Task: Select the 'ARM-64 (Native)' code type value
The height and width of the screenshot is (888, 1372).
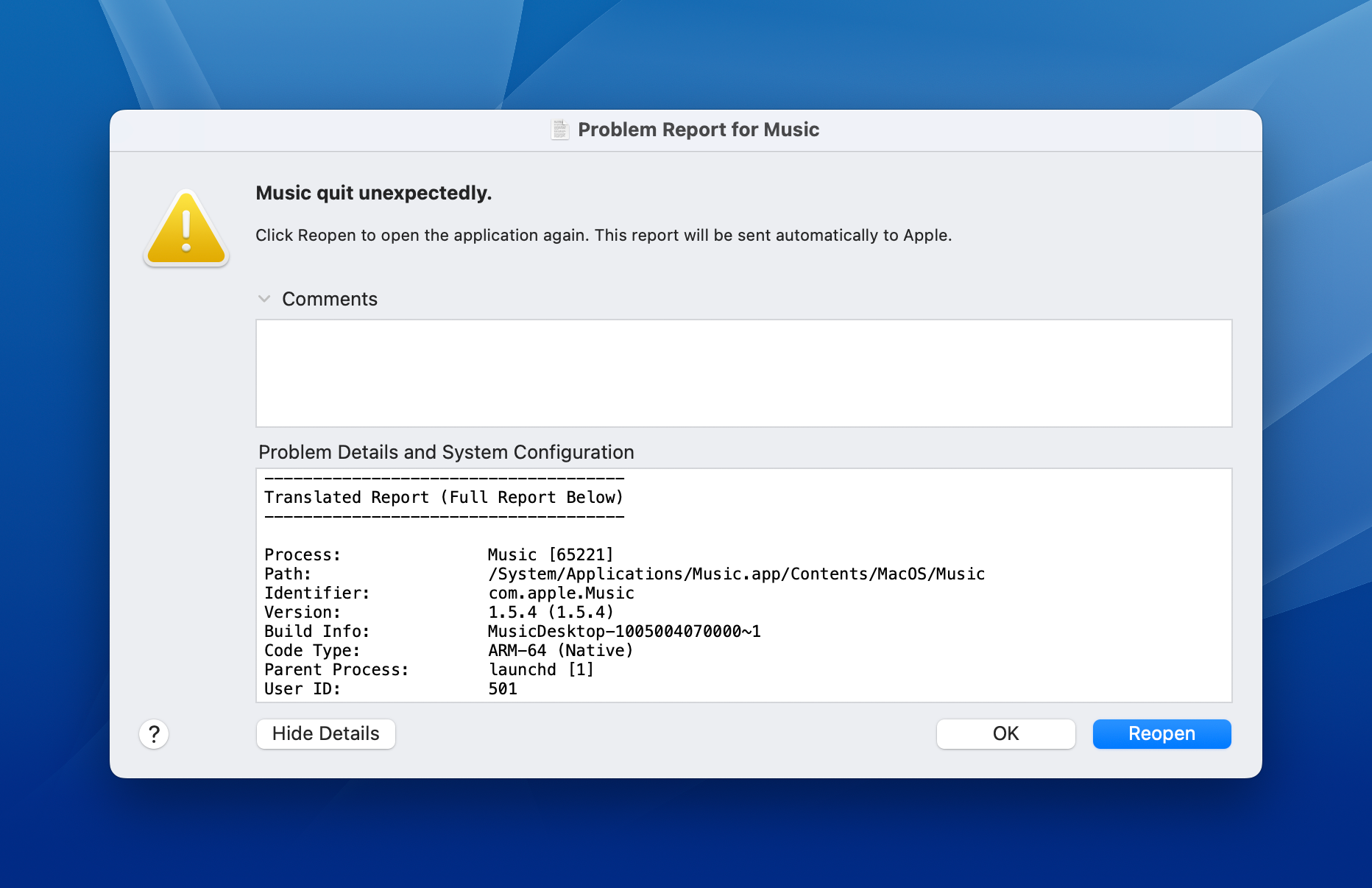Action: coord(561,650)
